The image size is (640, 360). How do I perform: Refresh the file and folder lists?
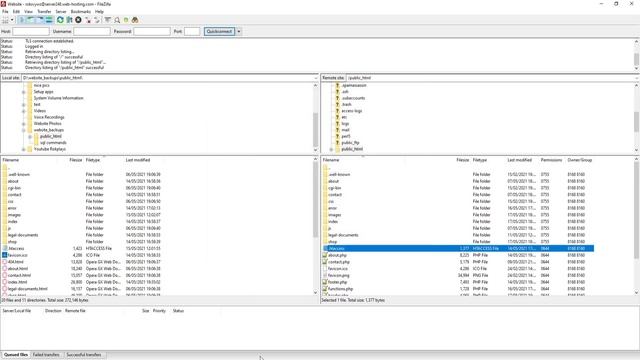tap(60, 20)
